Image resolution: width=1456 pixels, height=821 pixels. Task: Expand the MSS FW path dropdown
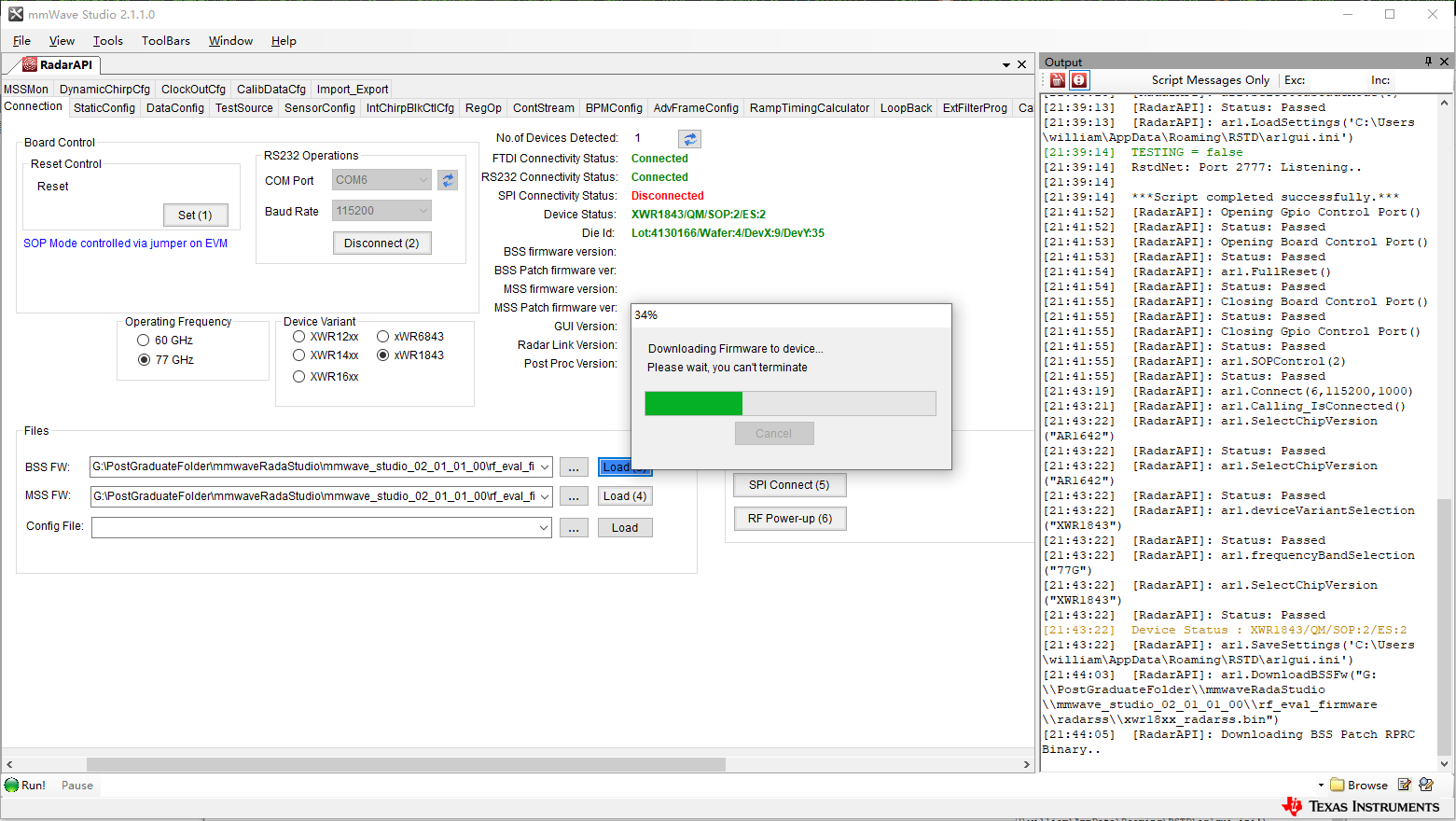click(545, 496)
